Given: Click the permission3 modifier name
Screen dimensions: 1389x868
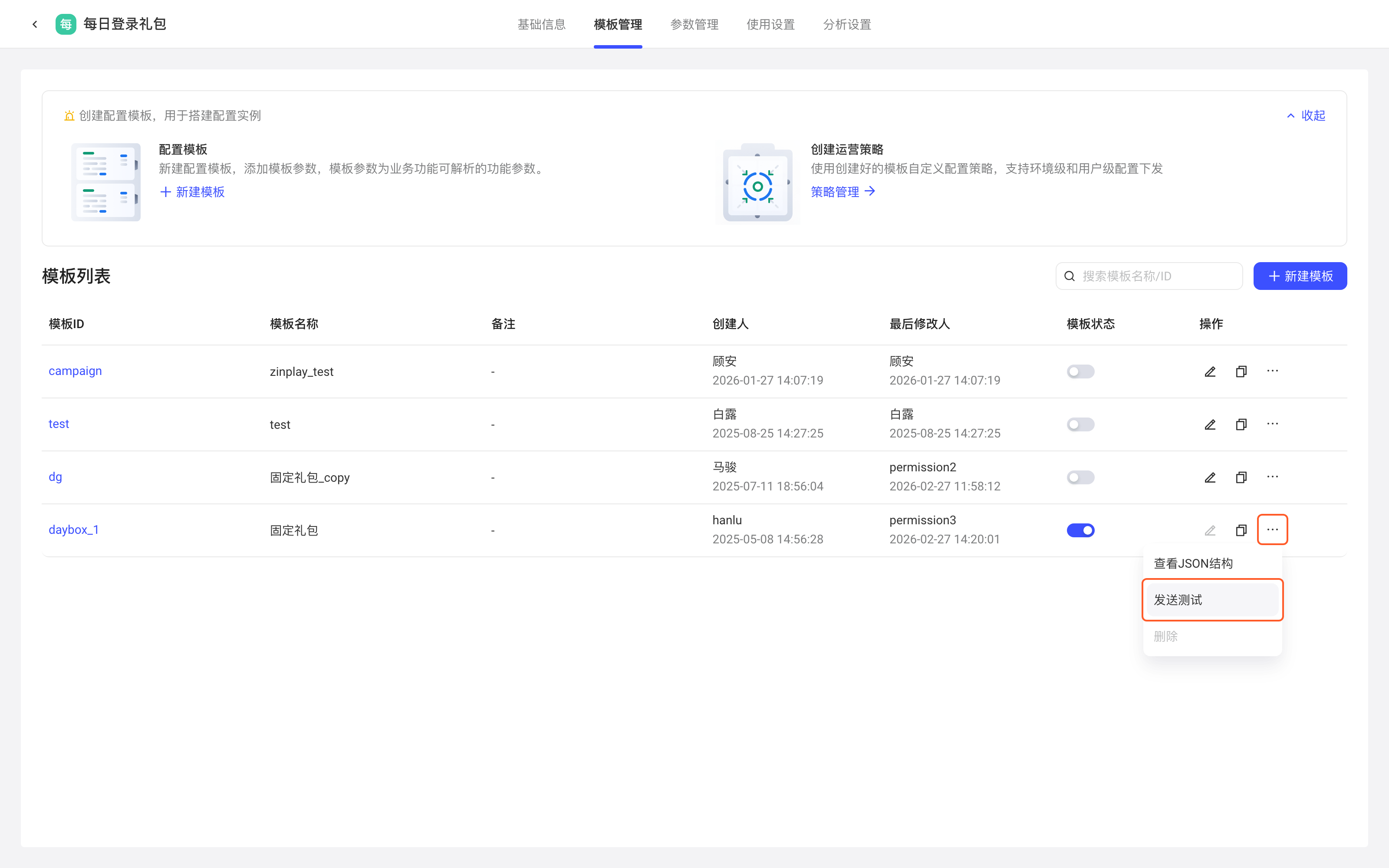Looking at the screenshot, I should coord(922,520).
